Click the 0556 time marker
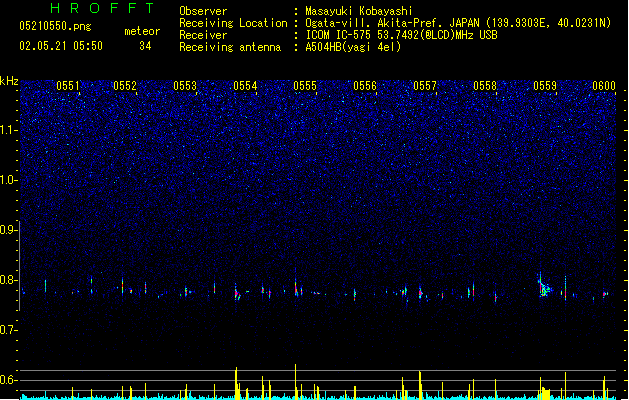The height and width of the screenshot is (400, 629). 365,86
